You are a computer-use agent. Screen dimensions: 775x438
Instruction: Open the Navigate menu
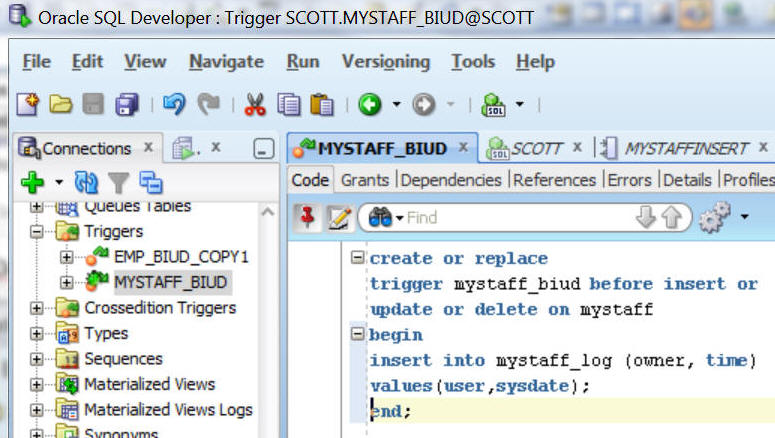pyautogui.click(x=226, y=62)
